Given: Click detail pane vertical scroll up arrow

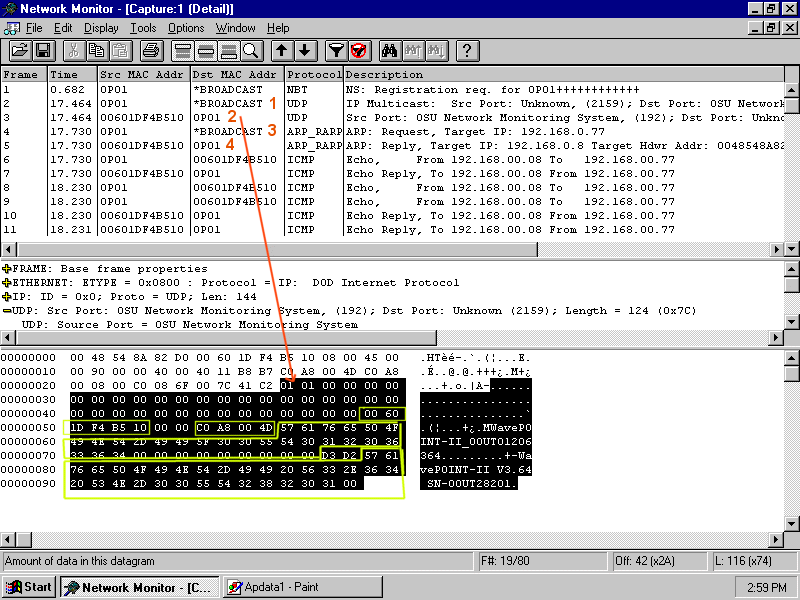Looking at the screenshot, I should click(791, 269).
